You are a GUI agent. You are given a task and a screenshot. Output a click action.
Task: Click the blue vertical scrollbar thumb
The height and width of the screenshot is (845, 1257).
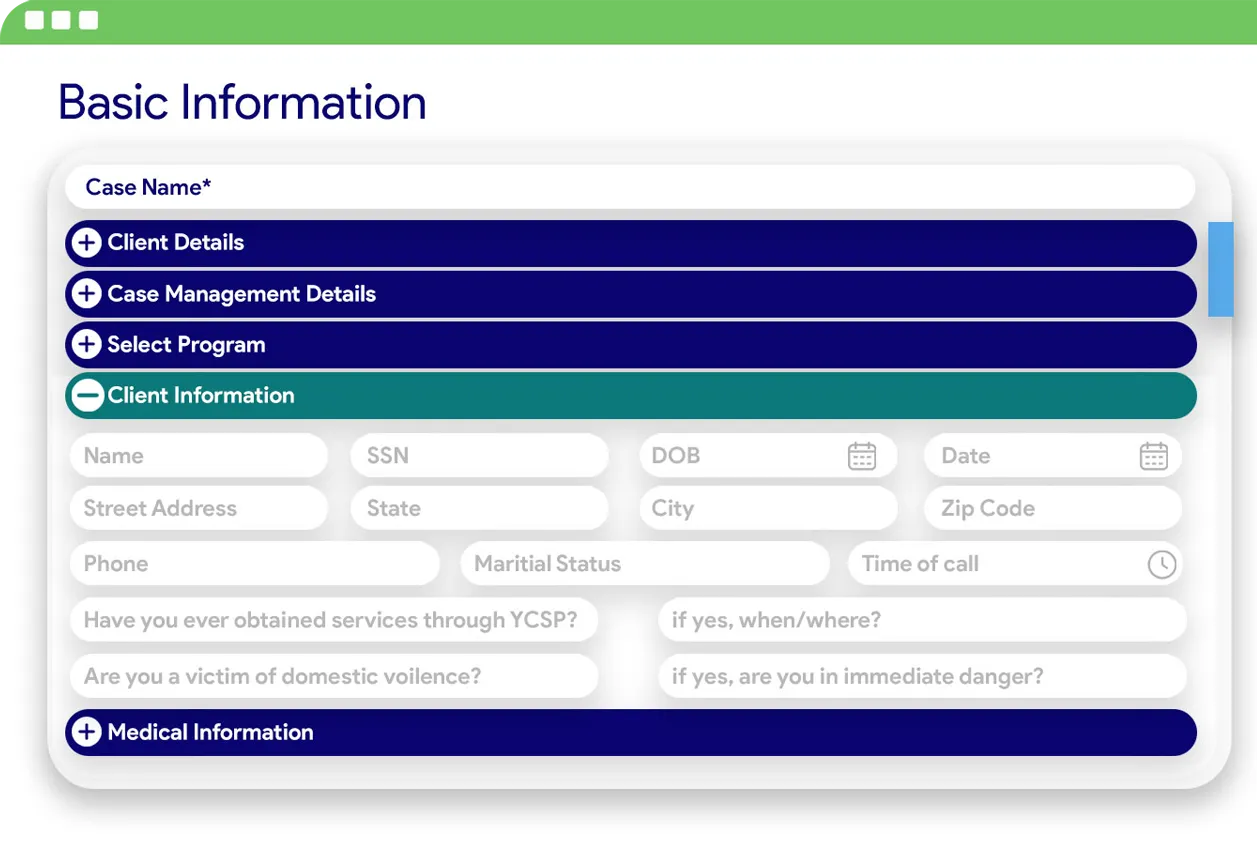(1220, 269)
